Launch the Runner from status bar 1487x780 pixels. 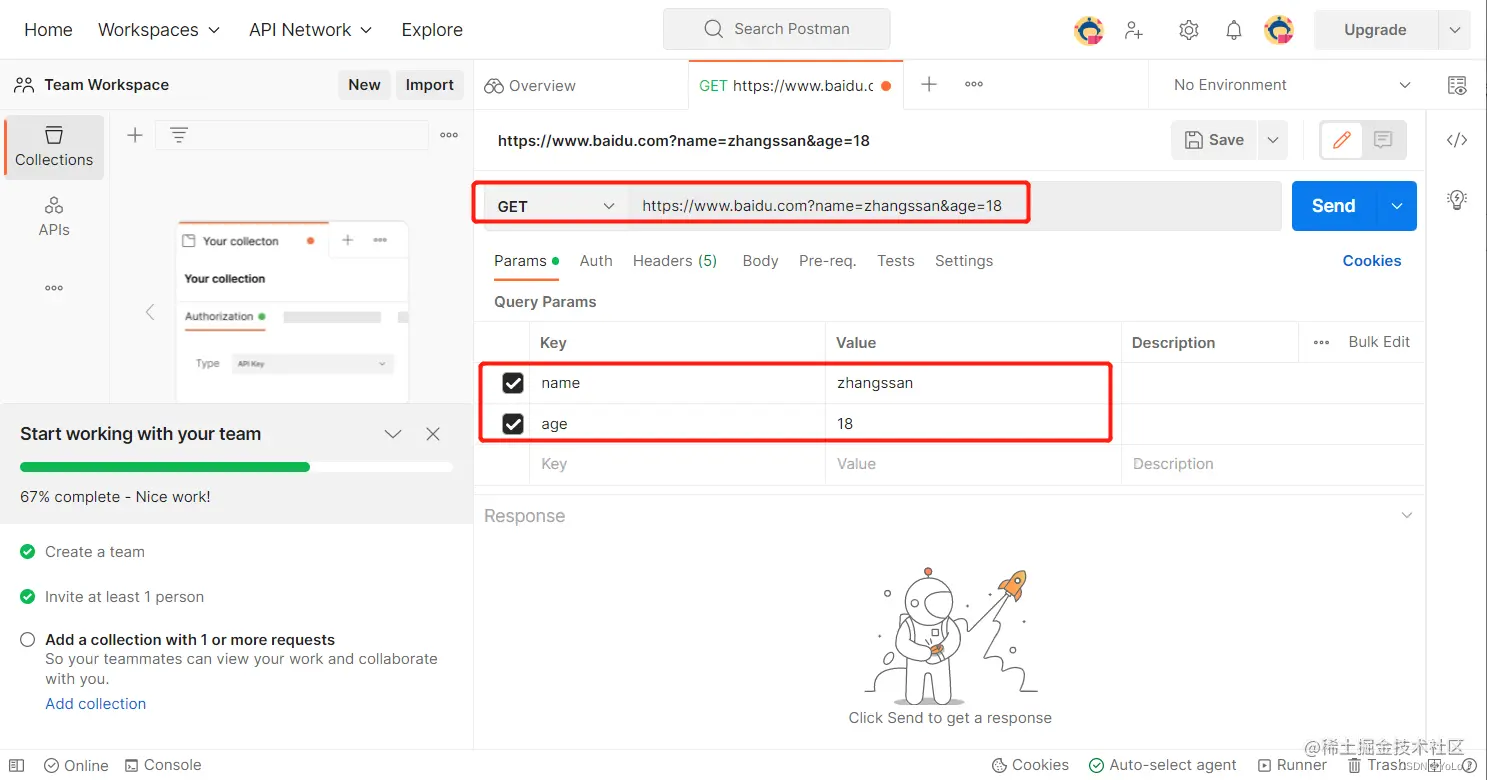(x=1292, y=765)
